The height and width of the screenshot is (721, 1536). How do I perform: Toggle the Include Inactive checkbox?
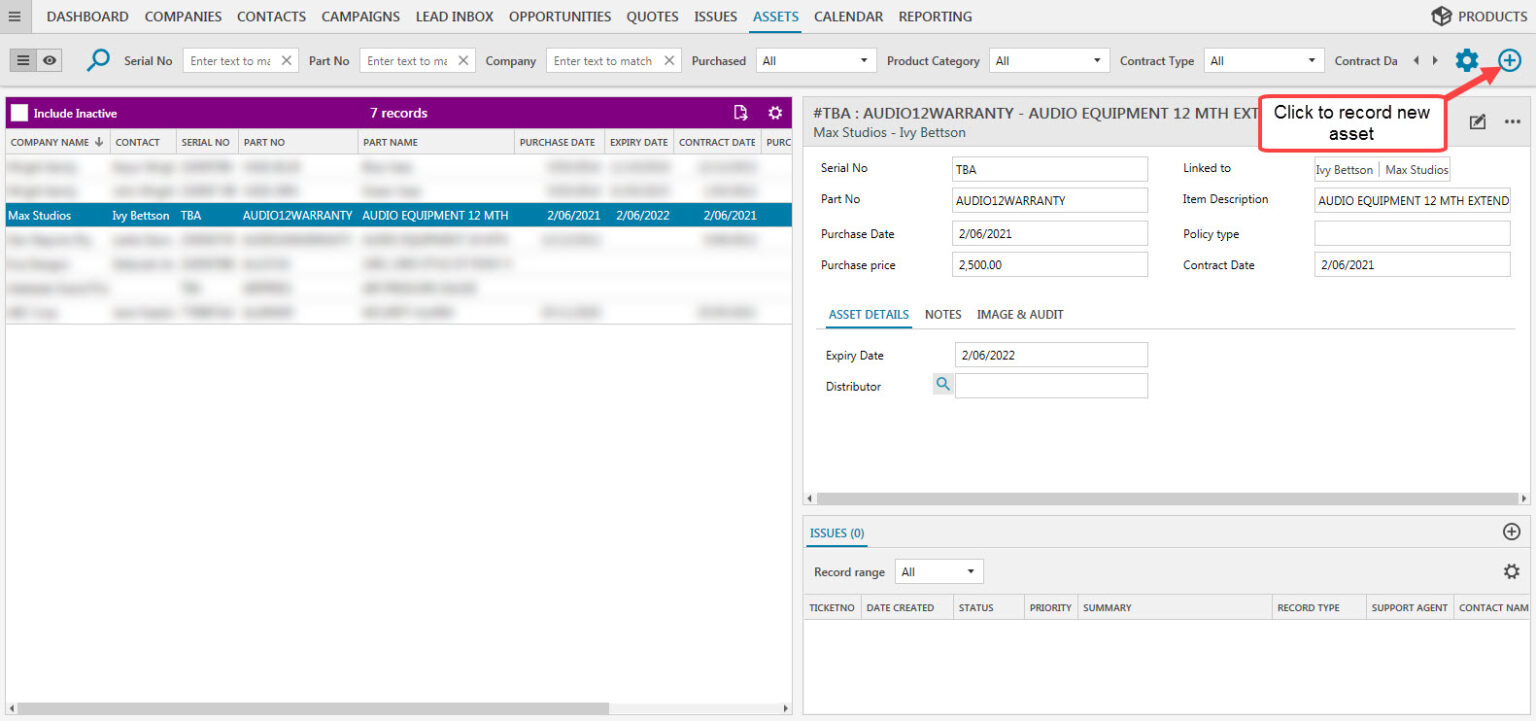click(x=19, y=113)
